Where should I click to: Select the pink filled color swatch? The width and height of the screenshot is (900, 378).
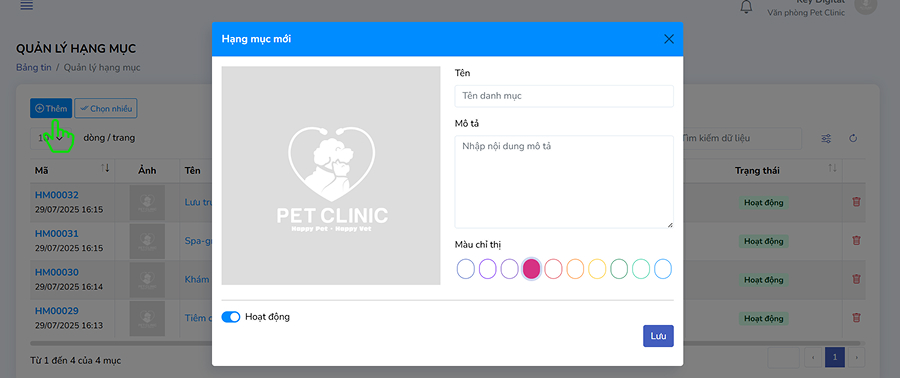coord(532,268)
